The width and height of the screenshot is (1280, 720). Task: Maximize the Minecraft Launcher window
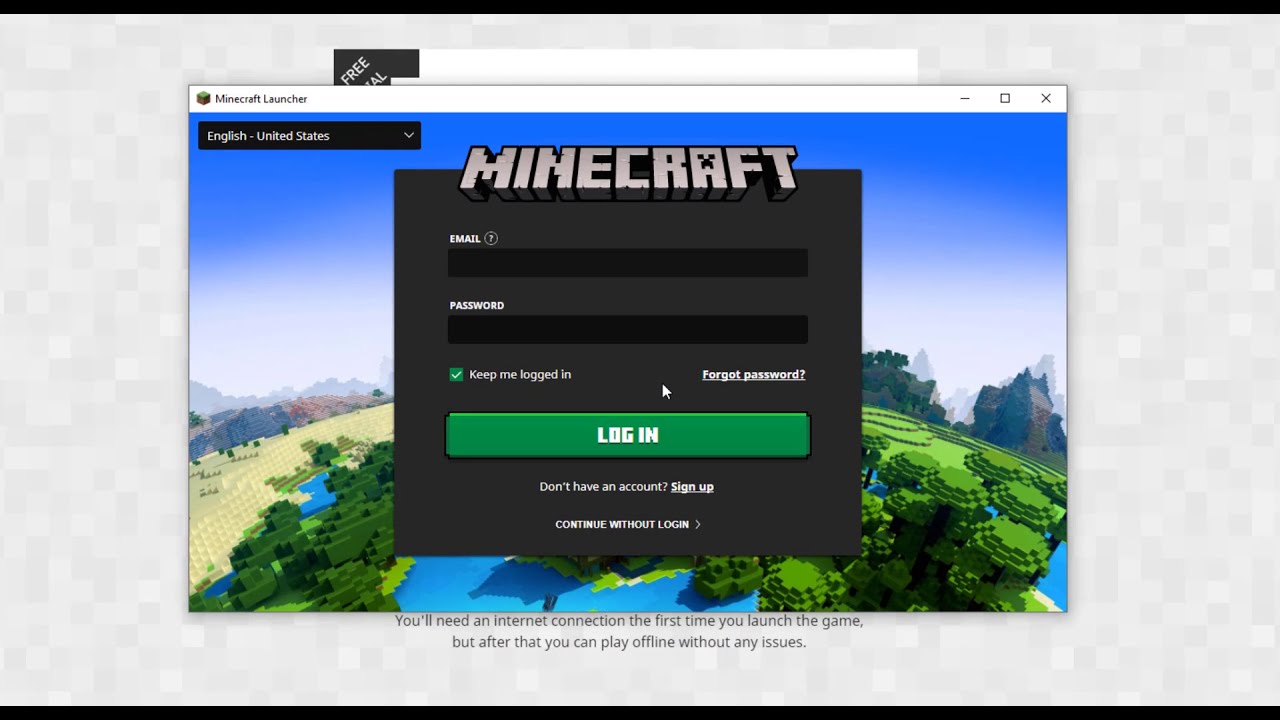tap(1005, 98)
